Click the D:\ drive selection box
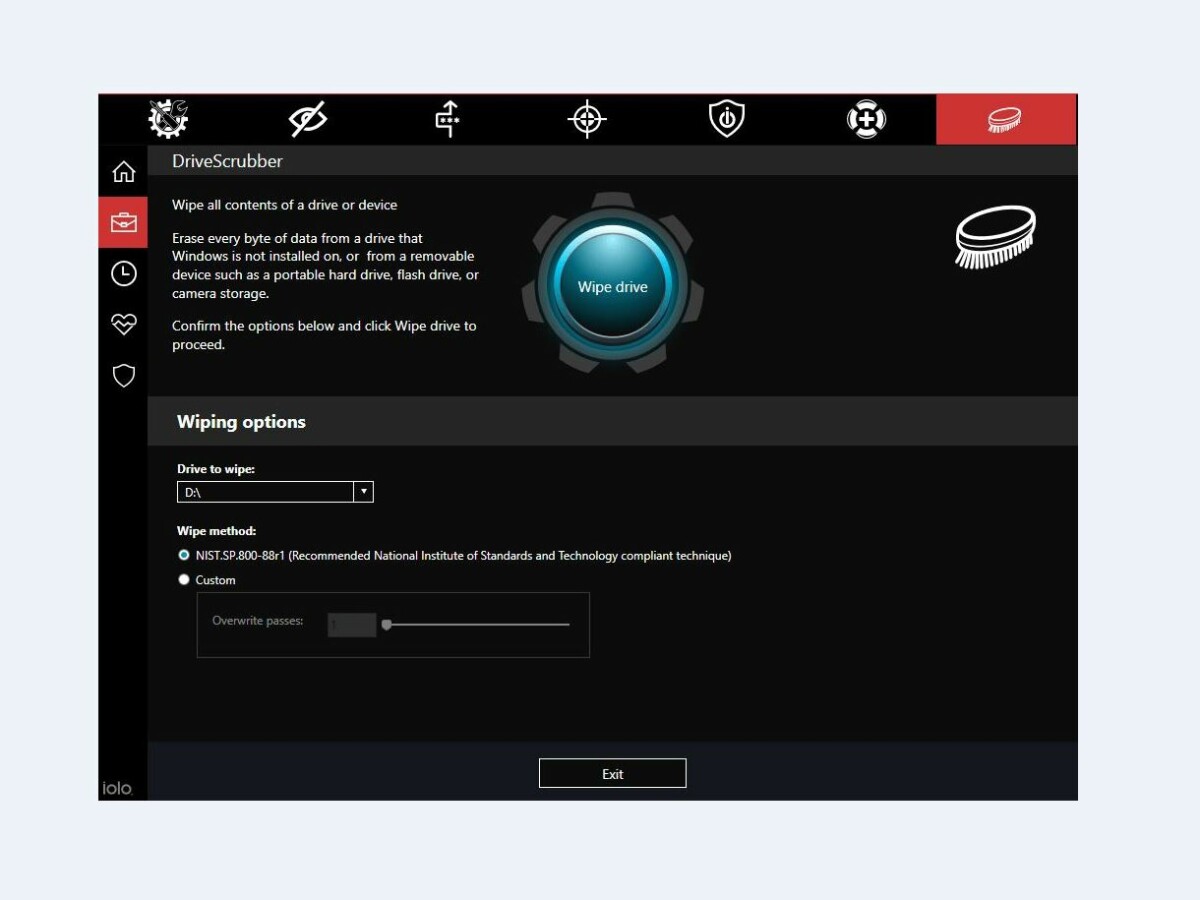Image resolution: width=1200 pixels, height=900 pixels. coord(265,492)
